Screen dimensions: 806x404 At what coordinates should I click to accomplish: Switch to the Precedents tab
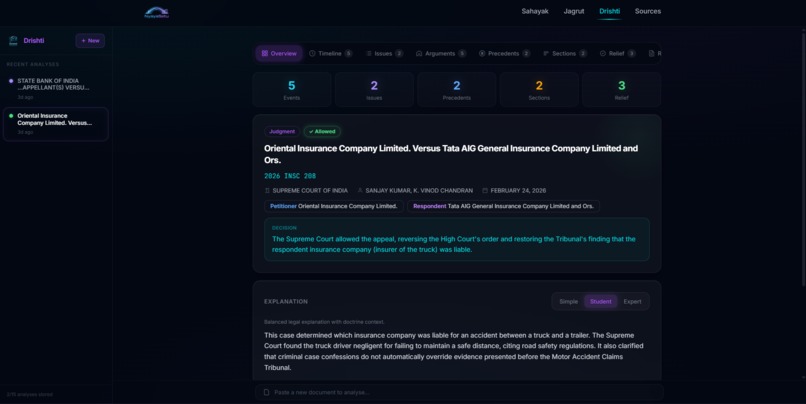[504, 53]
